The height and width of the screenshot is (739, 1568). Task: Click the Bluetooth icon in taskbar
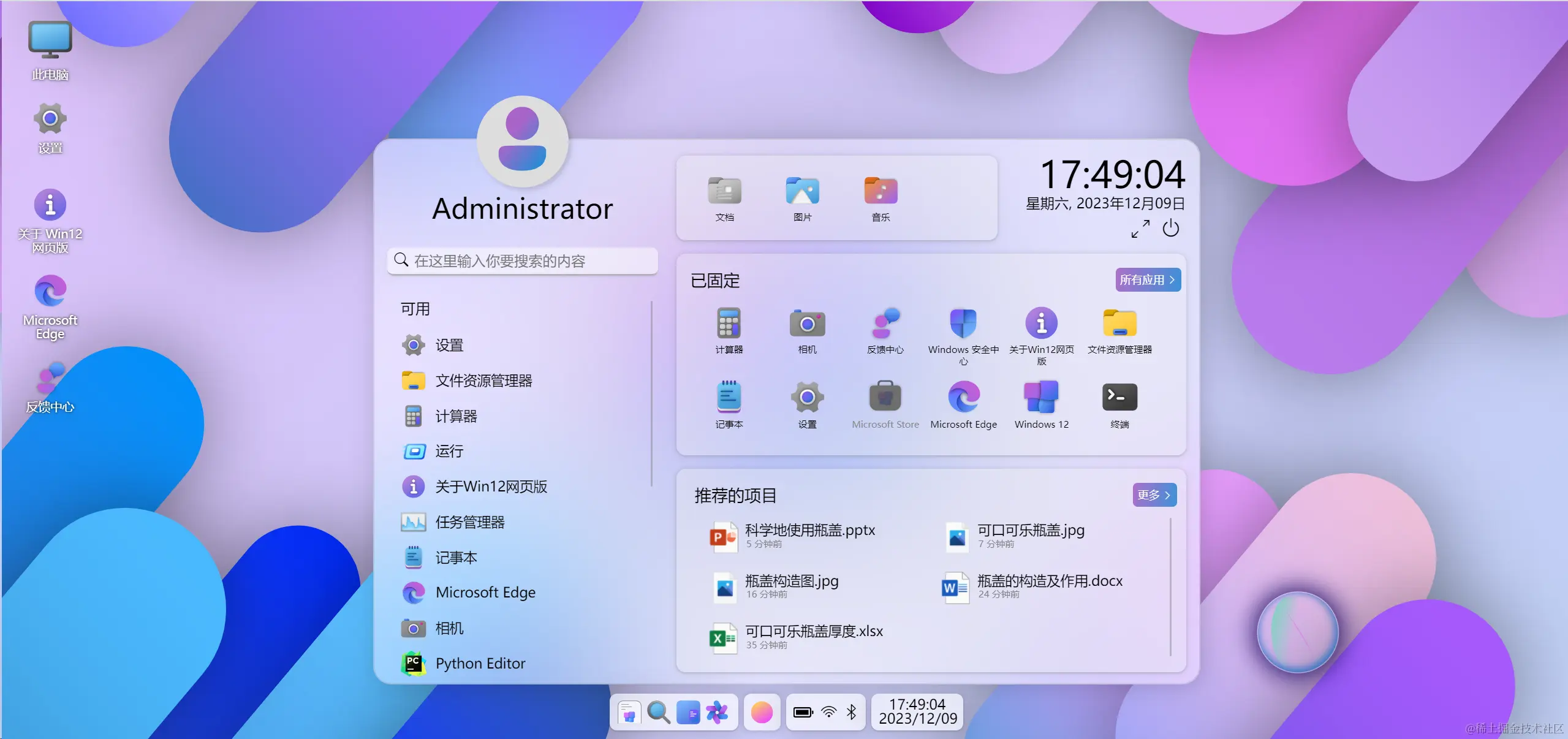tap(851, 712)
